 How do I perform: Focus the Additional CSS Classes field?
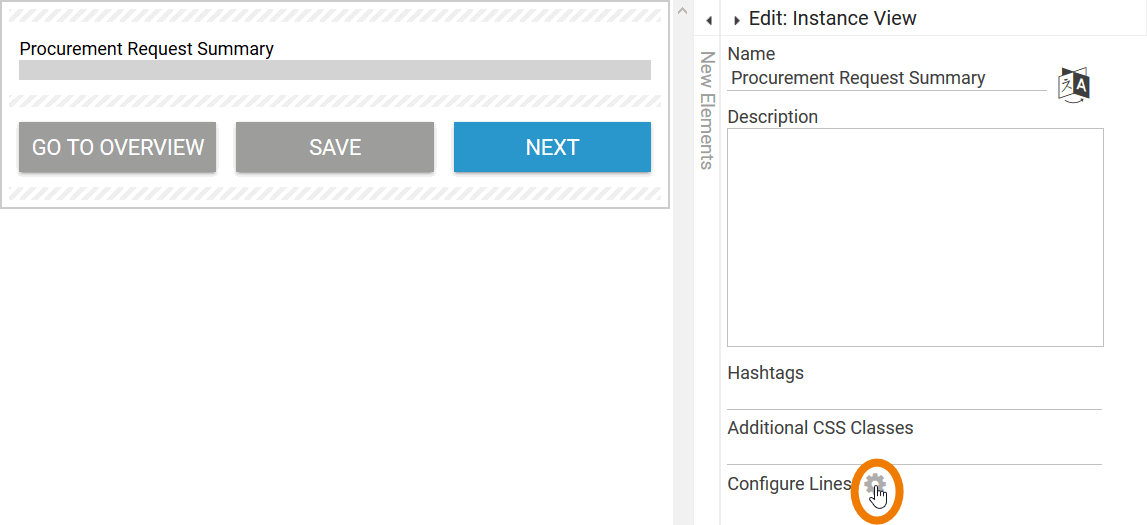(x=914, y=452)
